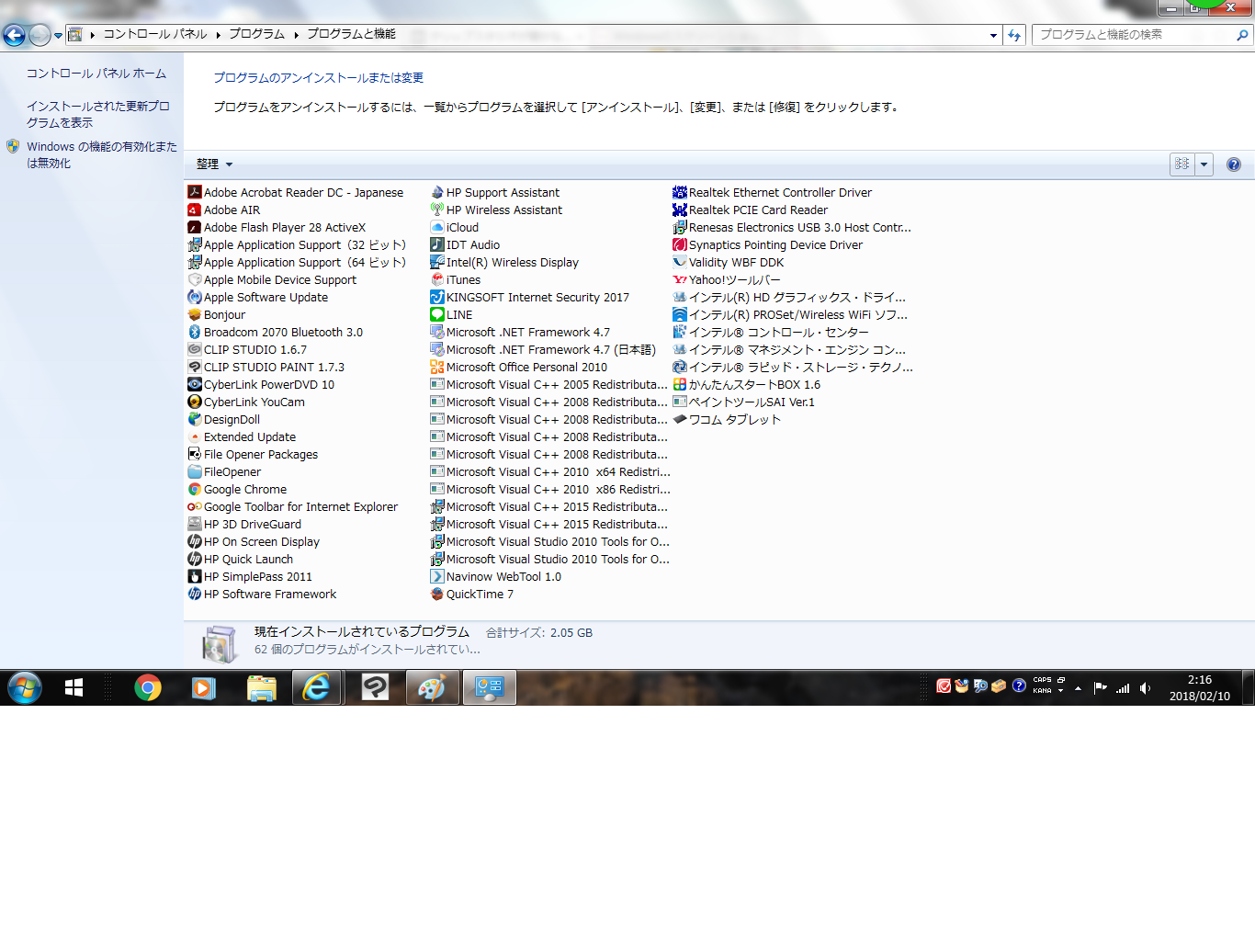Viewport: 1255px width, 952px height.
Task: Click the Google Chrome icon in the program list
Action: point(195,489)
